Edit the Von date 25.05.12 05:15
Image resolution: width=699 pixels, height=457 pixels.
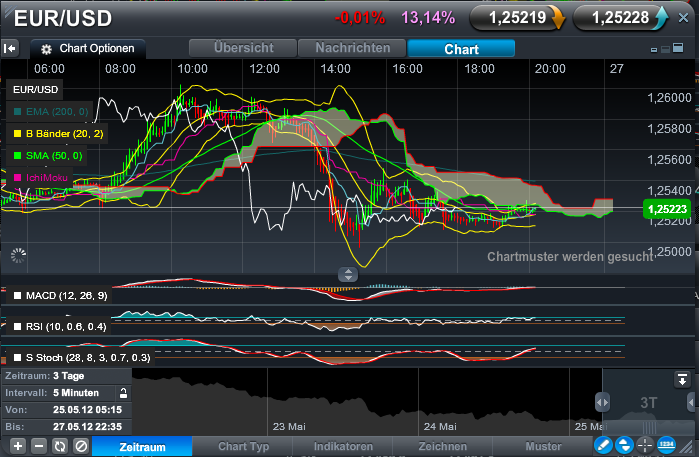(x=87, y=410)
